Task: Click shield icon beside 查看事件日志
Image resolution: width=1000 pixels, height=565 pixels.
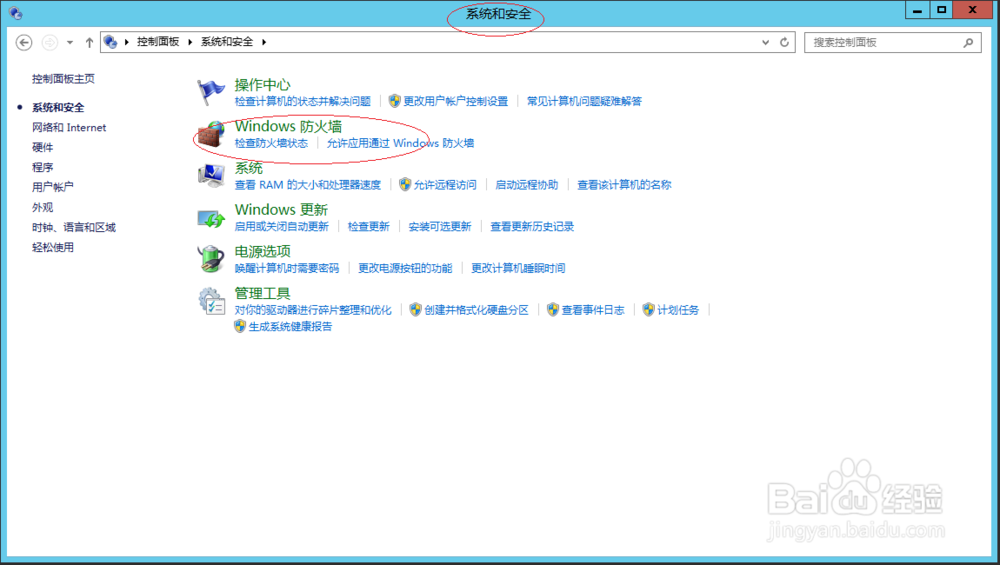Action: click(x=553, y=309)
